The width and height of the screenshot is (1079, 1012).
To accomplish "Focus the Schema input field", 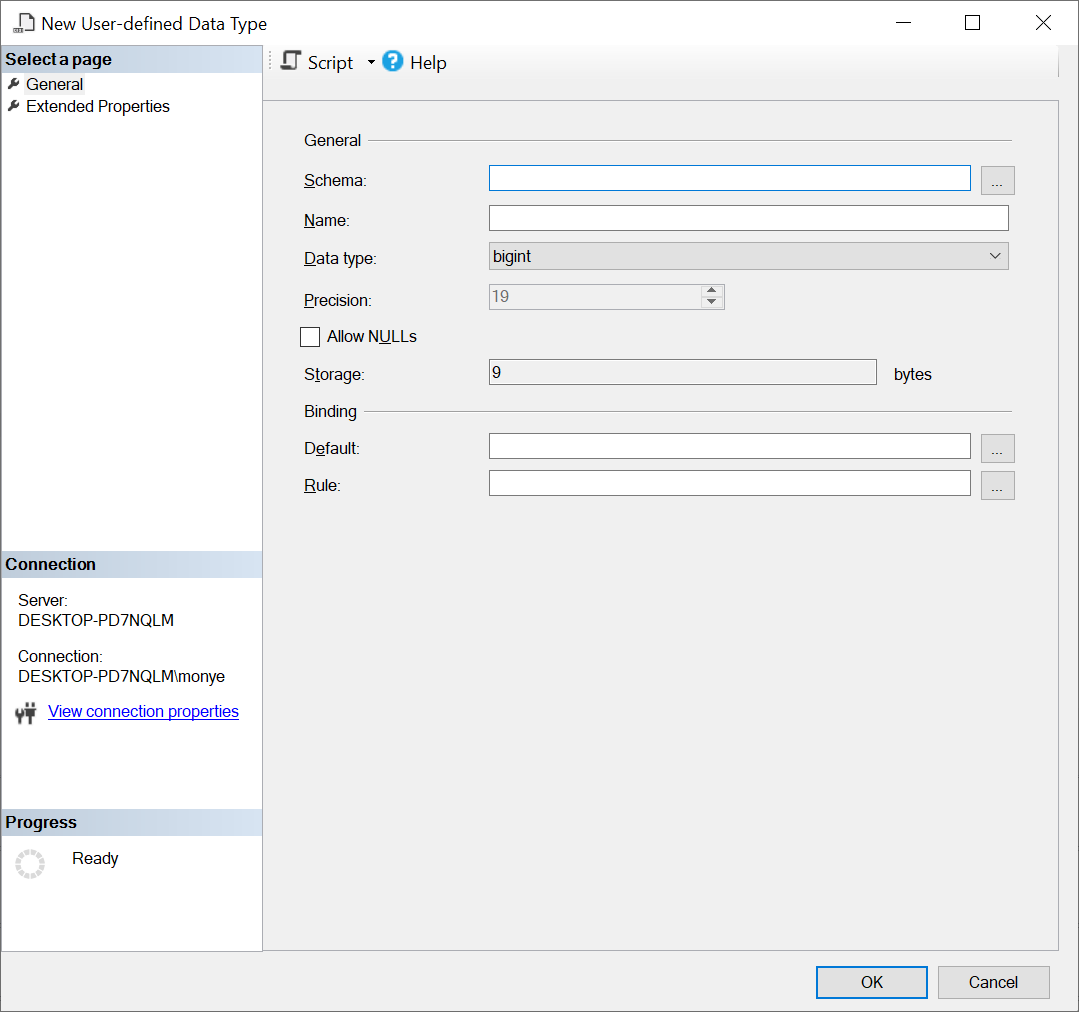I will point(729,178).
